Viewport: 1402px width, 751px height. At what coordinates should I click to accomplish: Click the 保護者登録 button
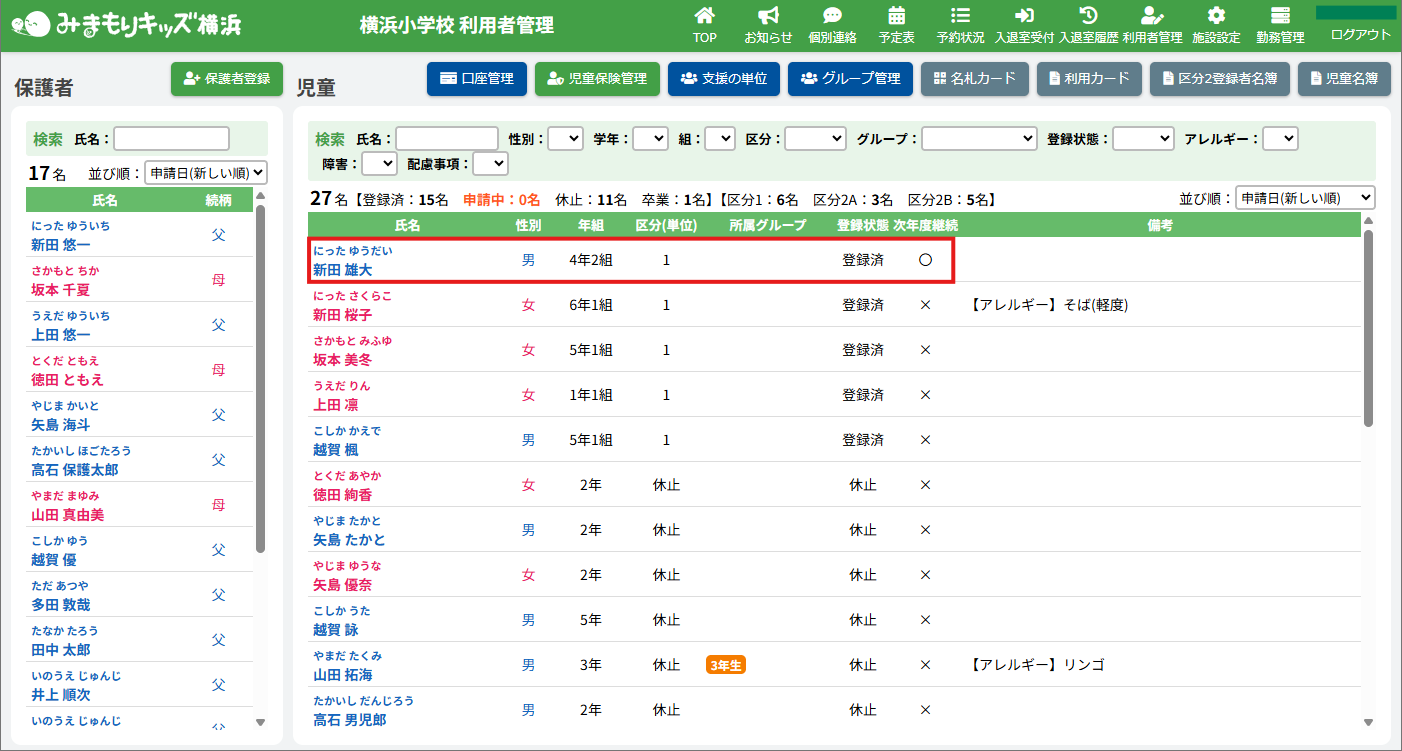click(x=227, y=79)
